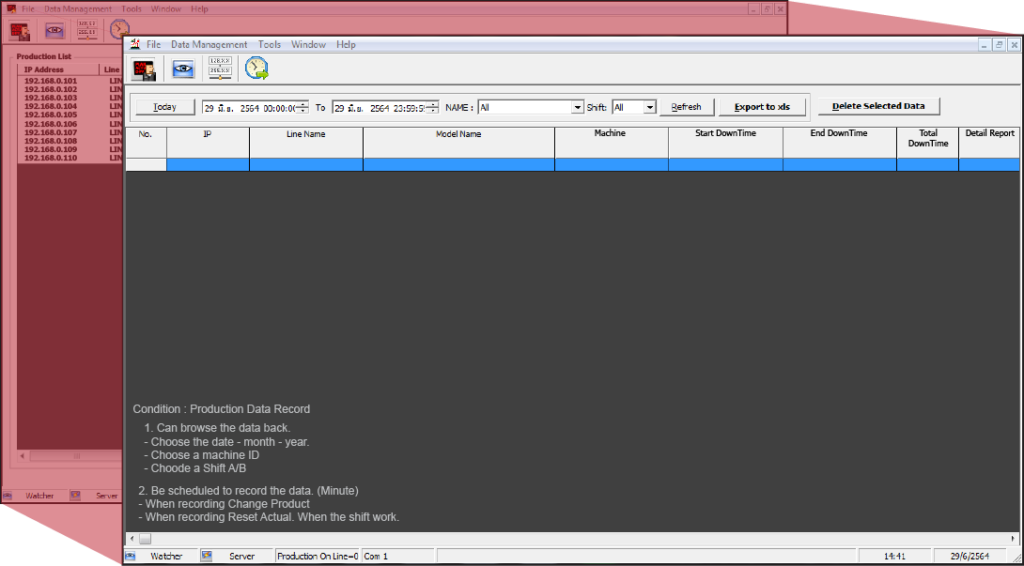The height and width of the screenshot is (566, 1024).
Task: Click the spinner on the 'To' end date field
Action: tap(433, 108)
